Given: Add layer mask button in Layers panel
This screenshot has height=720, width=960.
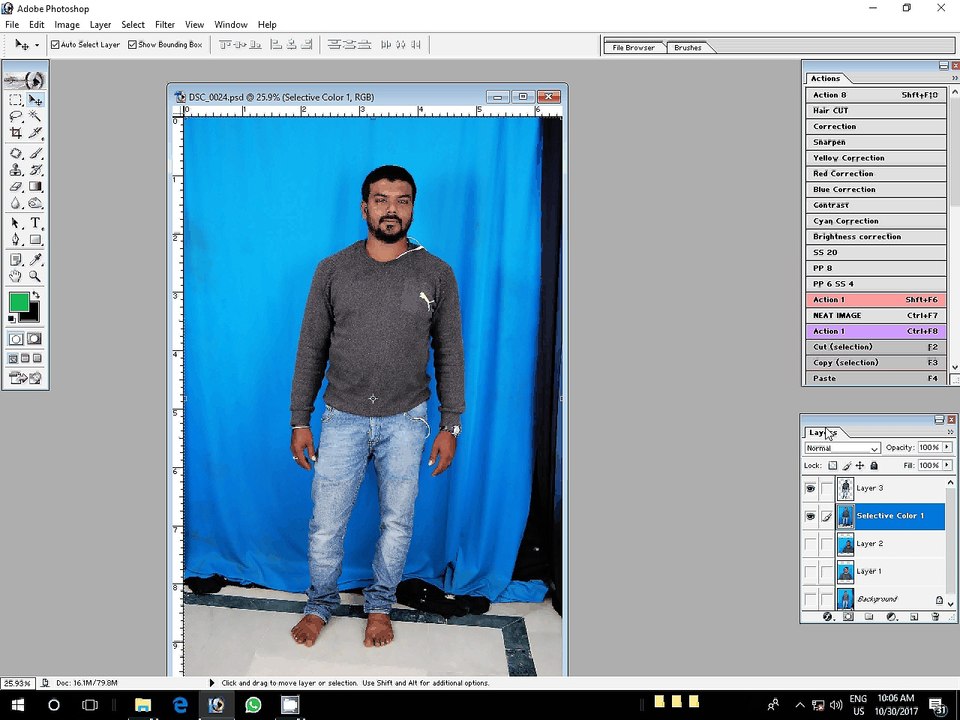Looking at the screenshot, I should pos(848,617).
